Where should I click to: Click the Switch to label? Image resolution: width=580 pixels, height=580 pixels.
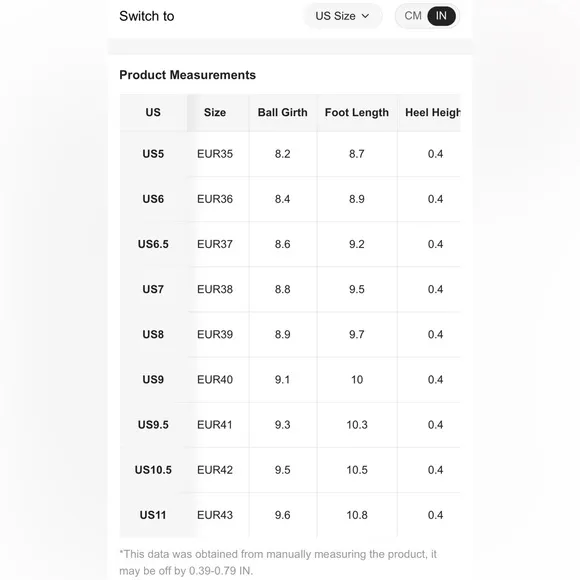tap(146, 16)
